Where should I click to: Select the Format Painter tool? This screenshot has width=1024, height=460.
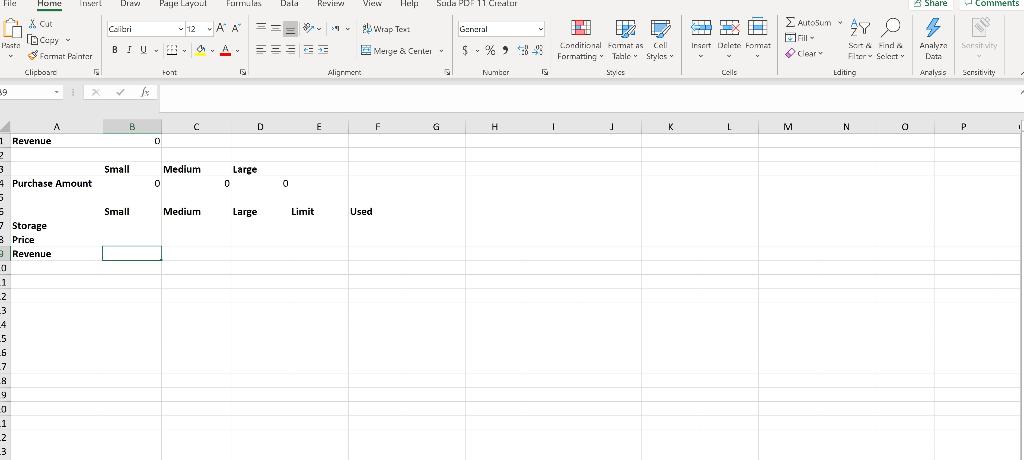coord(60,56)
